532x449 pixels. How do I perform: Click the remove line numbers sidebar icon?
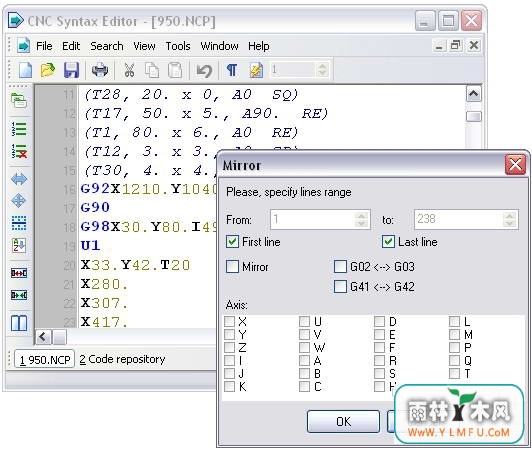click(x=19, y=151)
